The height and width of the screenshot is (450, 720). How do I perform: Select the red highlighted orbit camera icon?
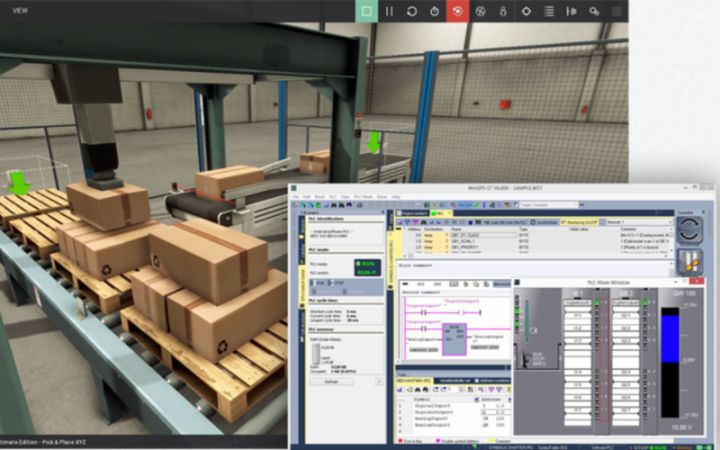pyautogui.click(x=457, y=11)
